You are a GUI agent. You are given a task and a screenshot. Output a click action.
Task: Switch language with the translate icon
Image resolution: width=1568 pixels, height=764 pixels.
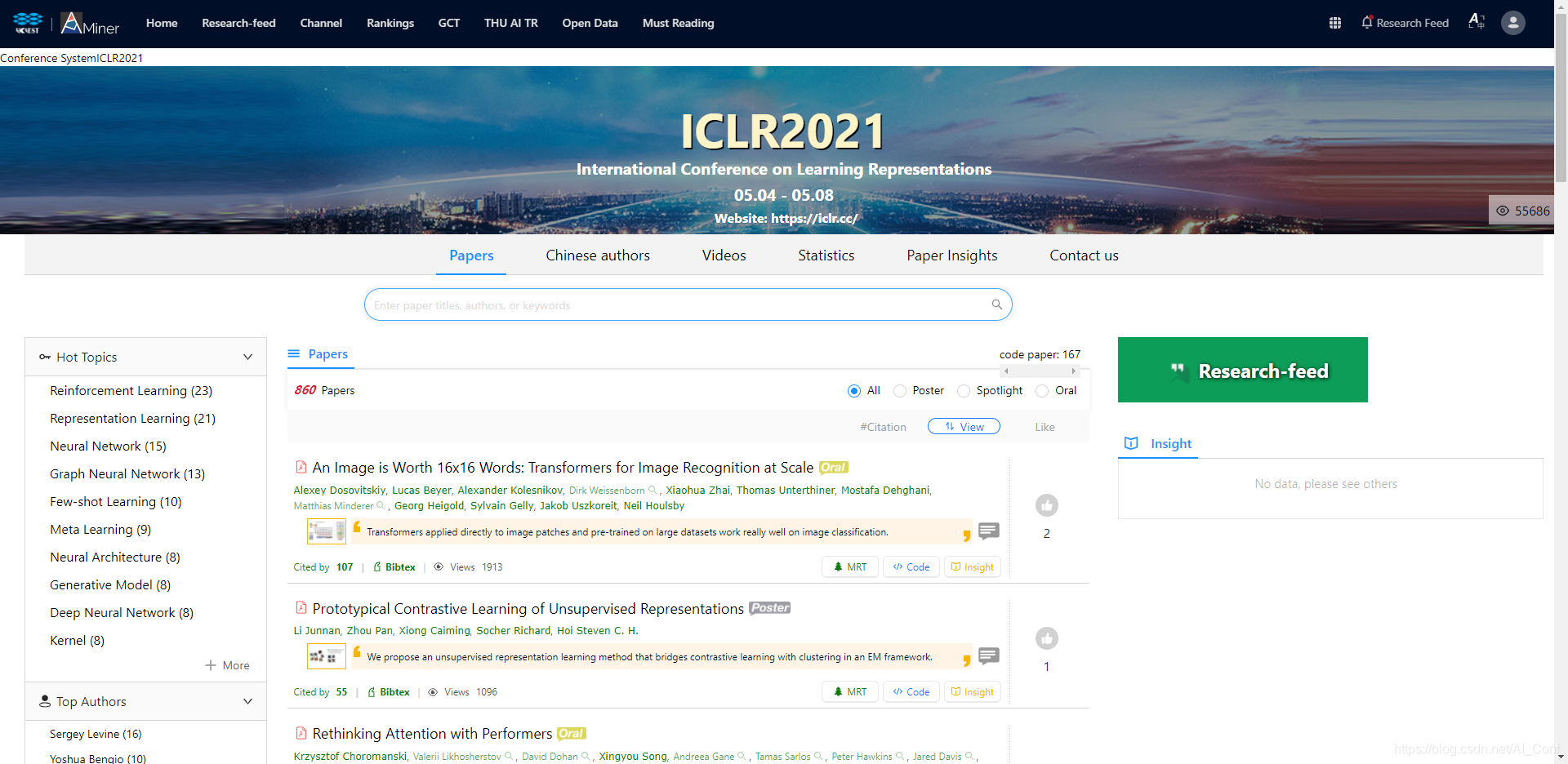[1477, 22]
